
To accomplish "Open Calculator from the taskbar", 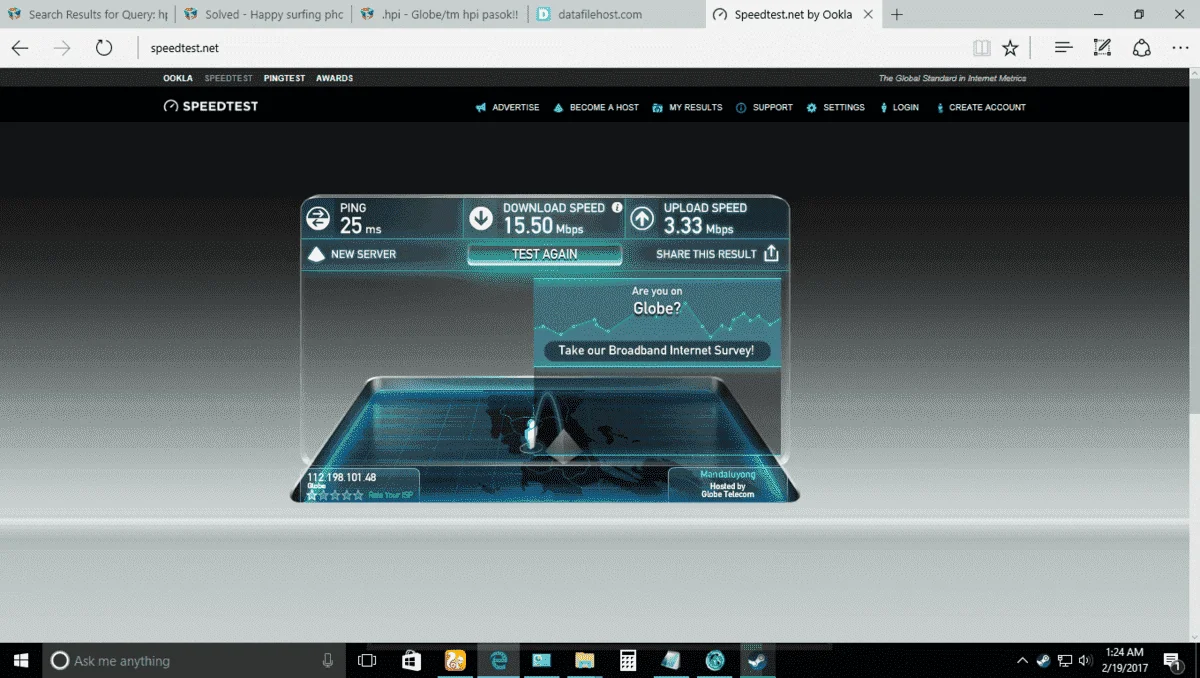I will click(628, 660).
